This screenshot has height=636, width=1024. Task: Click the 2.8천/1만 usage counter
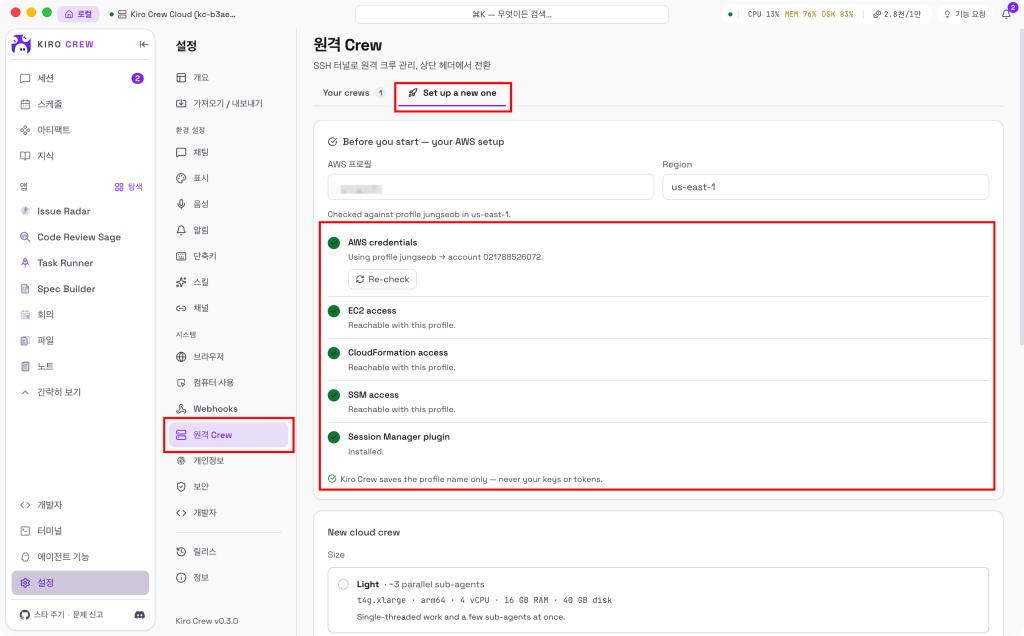[x=897, y=14]
